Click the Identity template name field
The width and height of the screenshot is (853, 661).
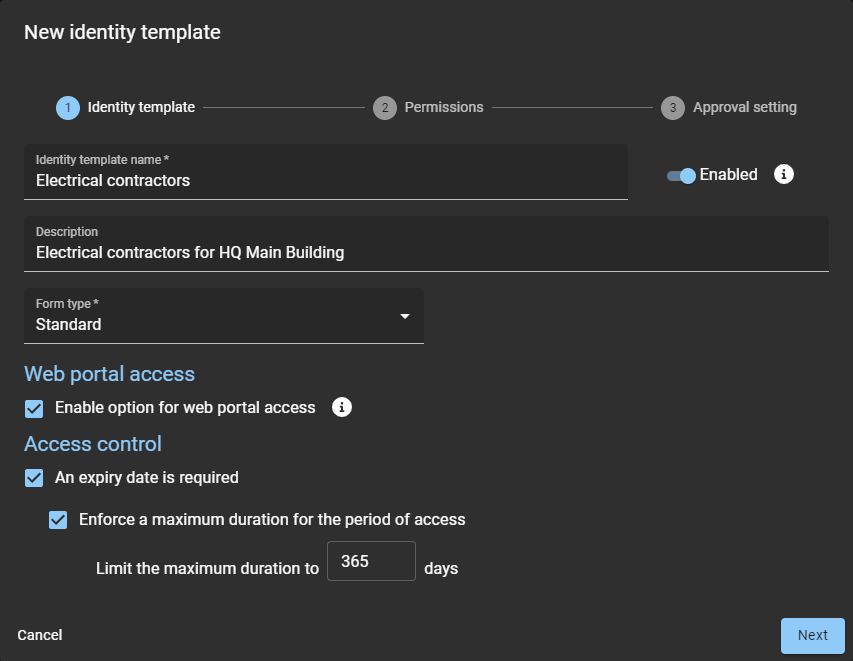(x=325, y=180)
